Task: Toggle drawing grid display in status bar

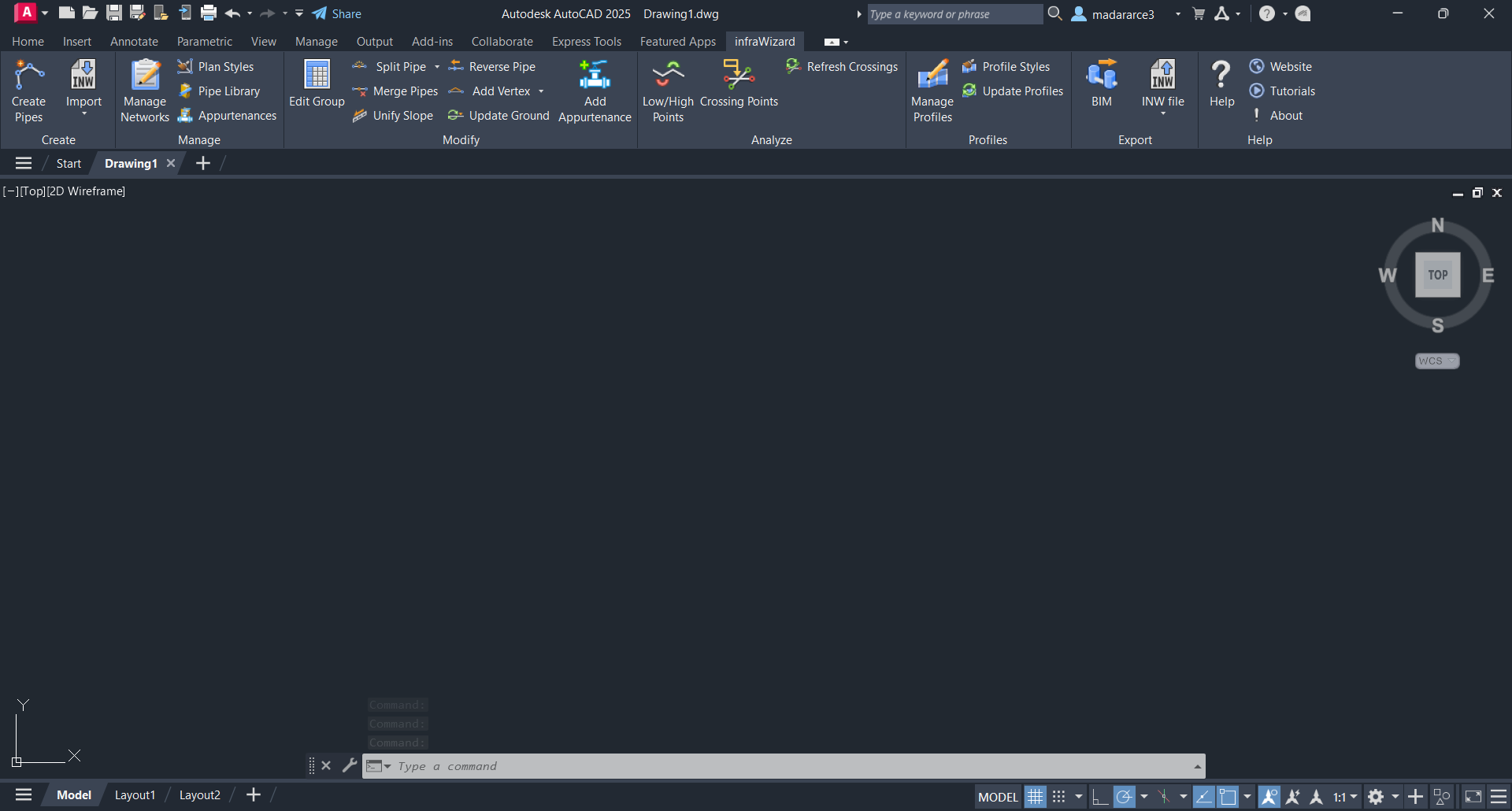Action: tap(1036, 797)
